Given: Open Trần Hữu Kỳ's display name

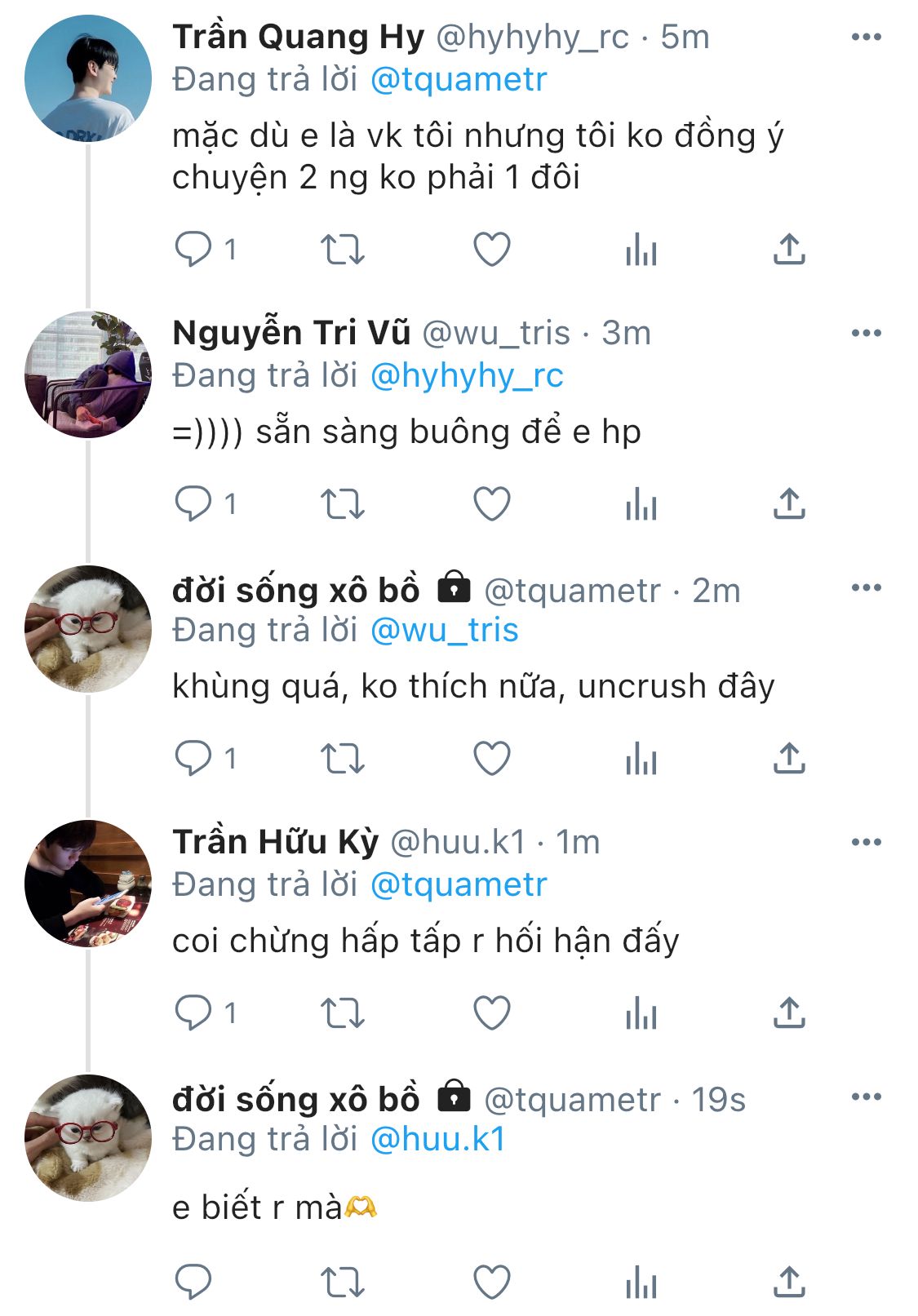Looking at the screenshot, I should pyautogui.click(x=276, y=842).
